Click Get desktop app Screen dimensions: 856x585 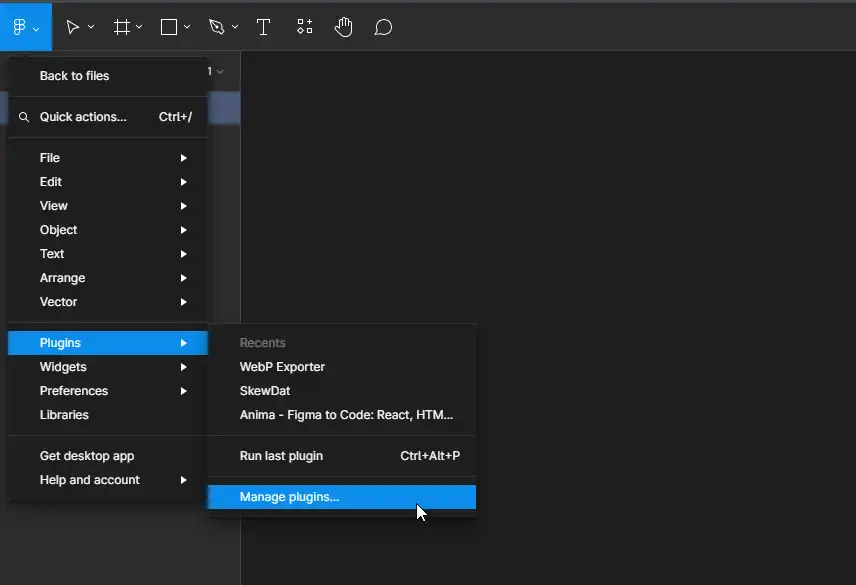pos(87,456)
